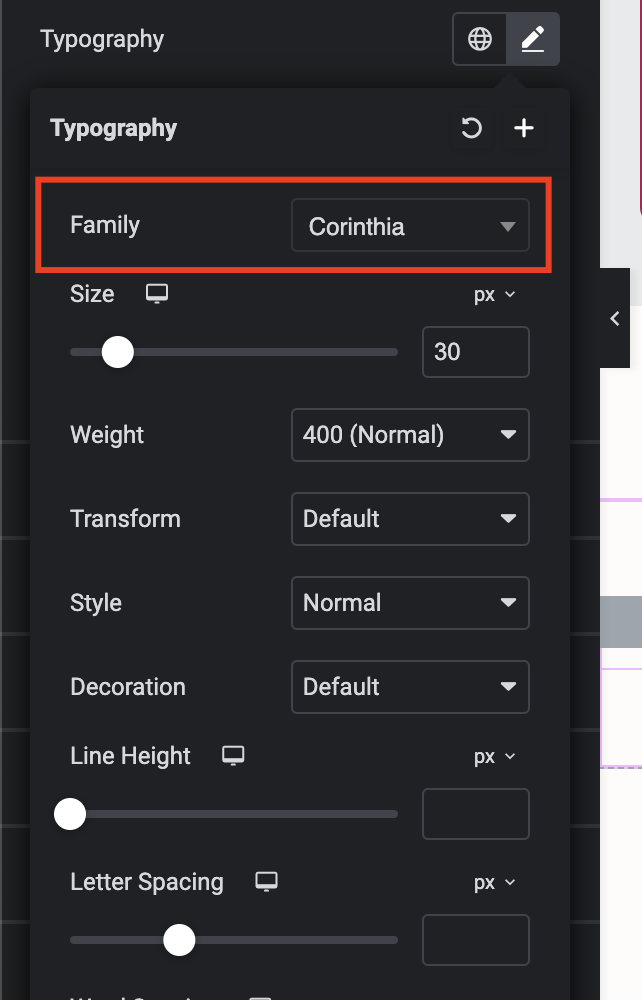Click the Size slider handle
The image size is (642, 1000).
(118, 352)
